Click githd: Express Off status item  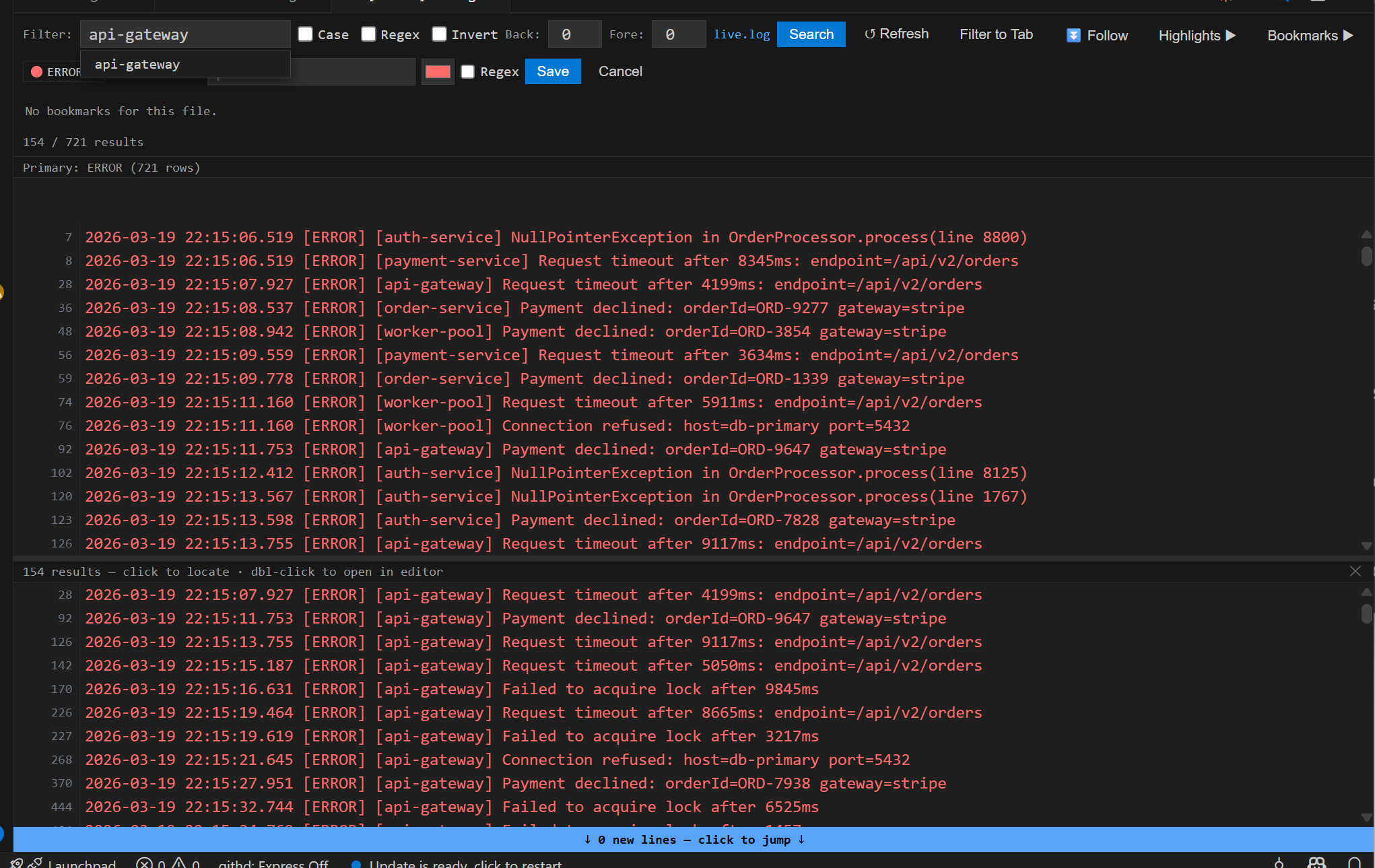pyautogui.click(x=273, y=863)
